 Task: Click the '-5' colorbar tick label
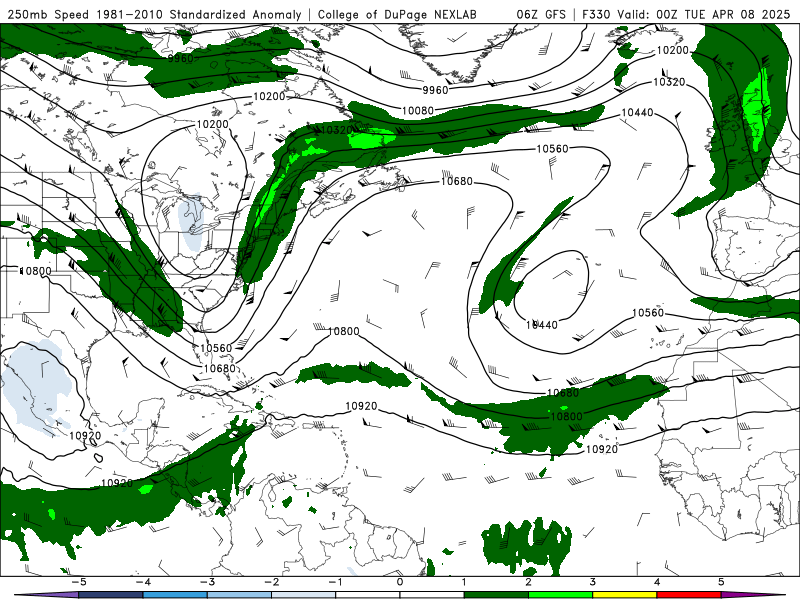pos(79,582)
